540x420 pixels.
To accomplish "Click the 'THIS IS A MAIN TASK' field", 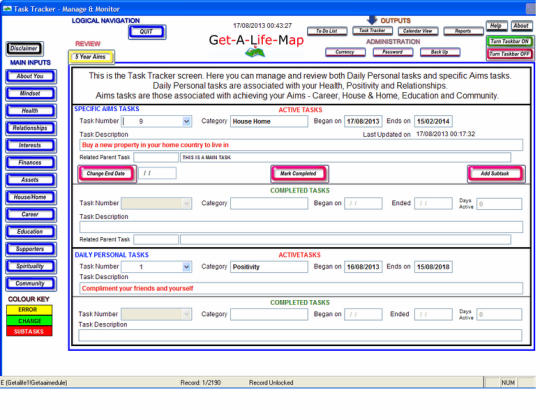I will (345, 157).
